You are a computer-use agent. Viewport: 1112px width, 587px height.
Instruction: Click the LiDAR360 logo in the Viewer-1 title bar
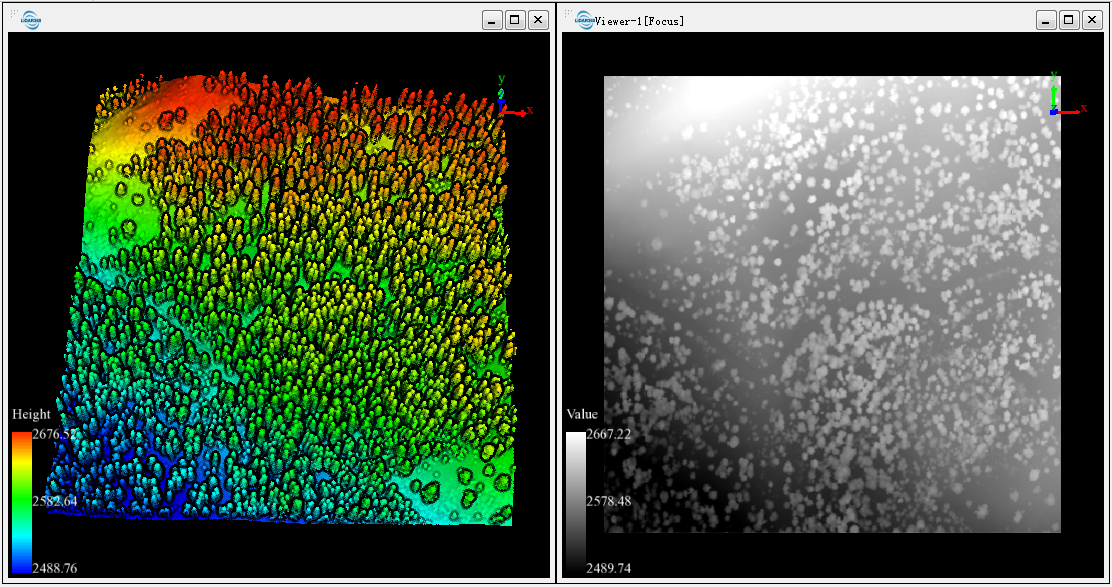click(x=584, y=19)
